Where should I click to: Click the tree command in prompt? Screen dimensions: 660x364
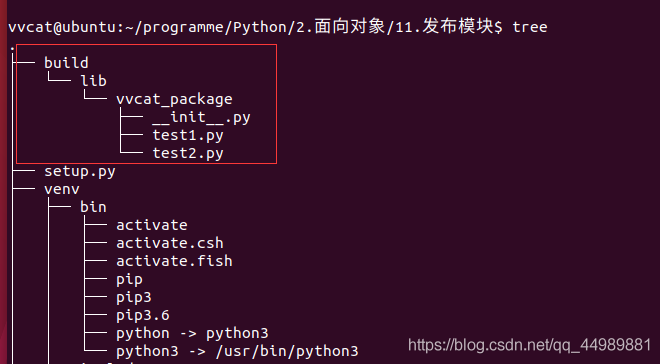(x=530, y=27)
